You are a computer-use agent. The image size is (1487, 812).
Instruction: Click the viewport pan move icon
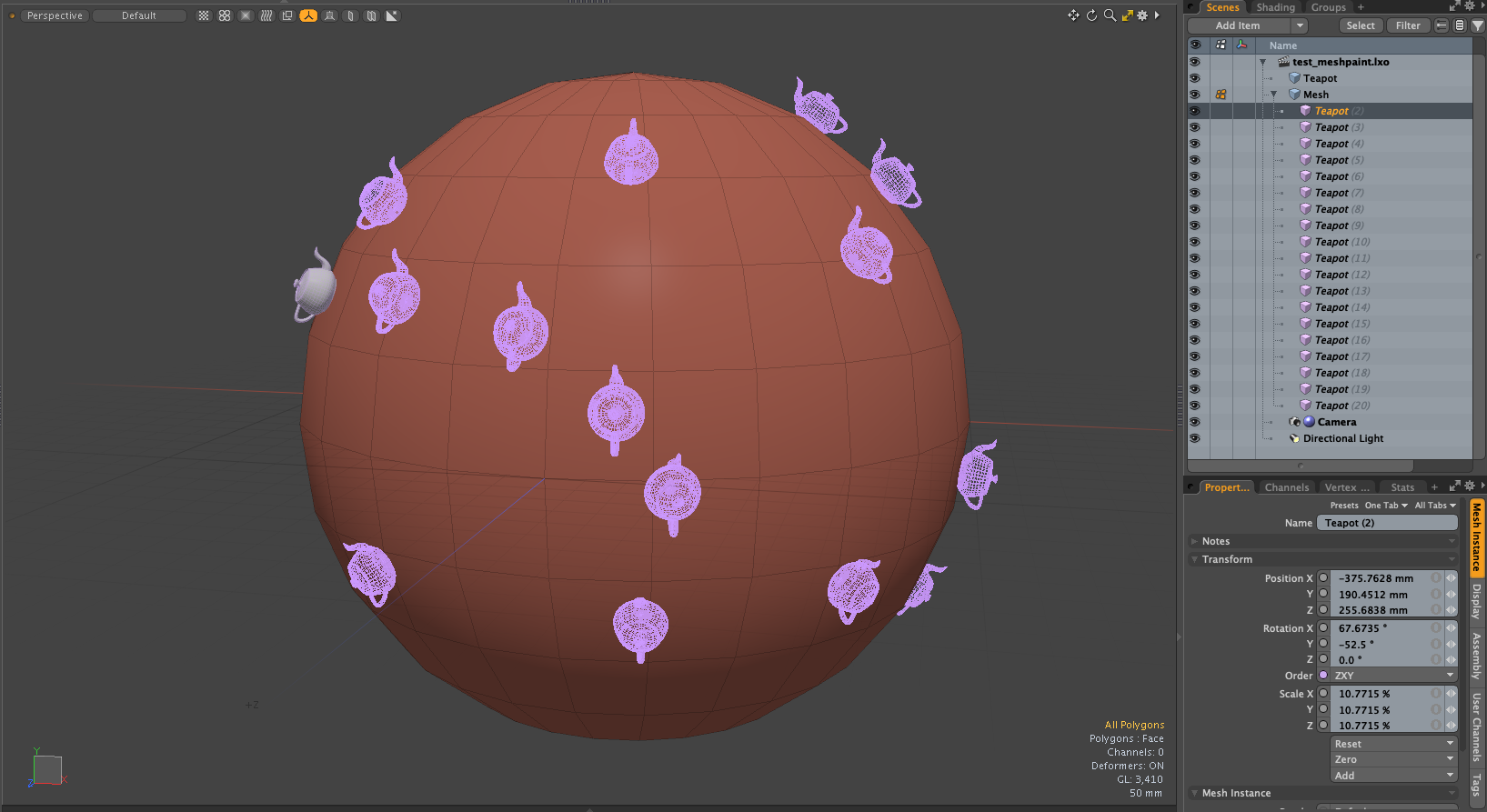[1073, 15]
